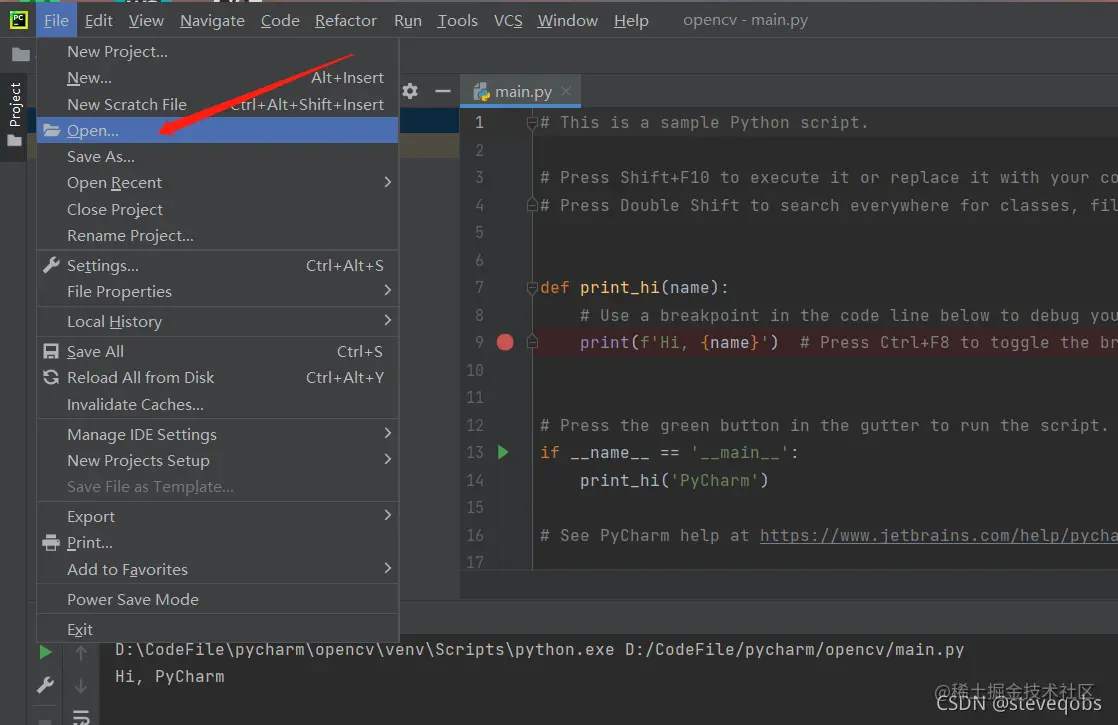
Task: Click the wrench icon beside Settings...
Action: [51, 265]
